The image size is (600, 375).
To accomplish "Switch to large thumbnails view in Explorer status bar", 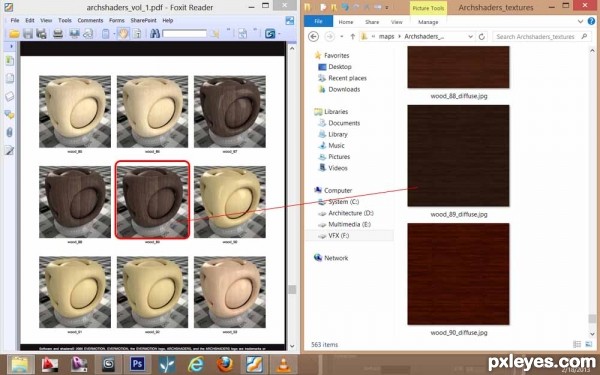I will (589, 344).
